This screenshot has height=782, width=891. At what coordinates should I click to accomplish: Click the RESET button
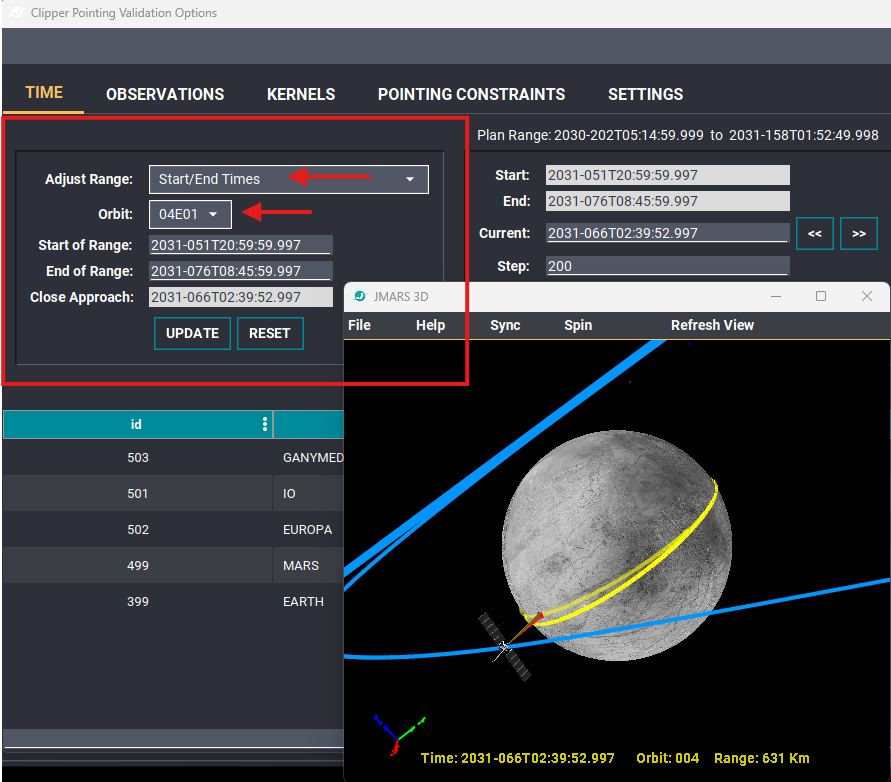coord(270,333)
